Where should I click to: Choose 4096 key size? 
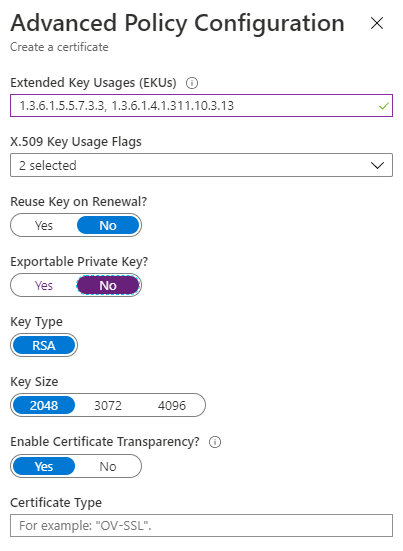pos(172,406)
